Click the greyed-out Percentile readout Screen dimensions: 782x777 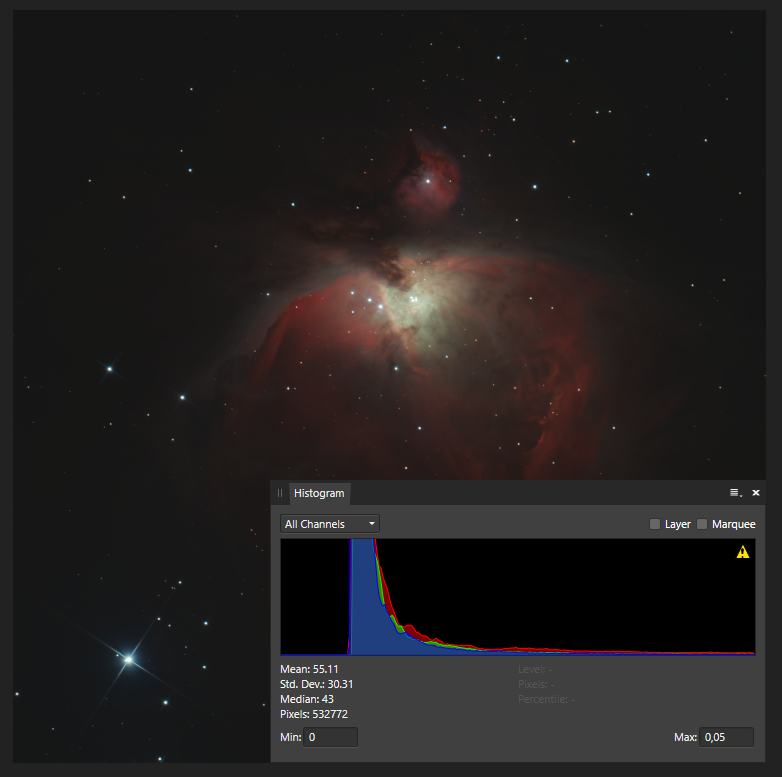pyautogui.click(x=546, y=699)
